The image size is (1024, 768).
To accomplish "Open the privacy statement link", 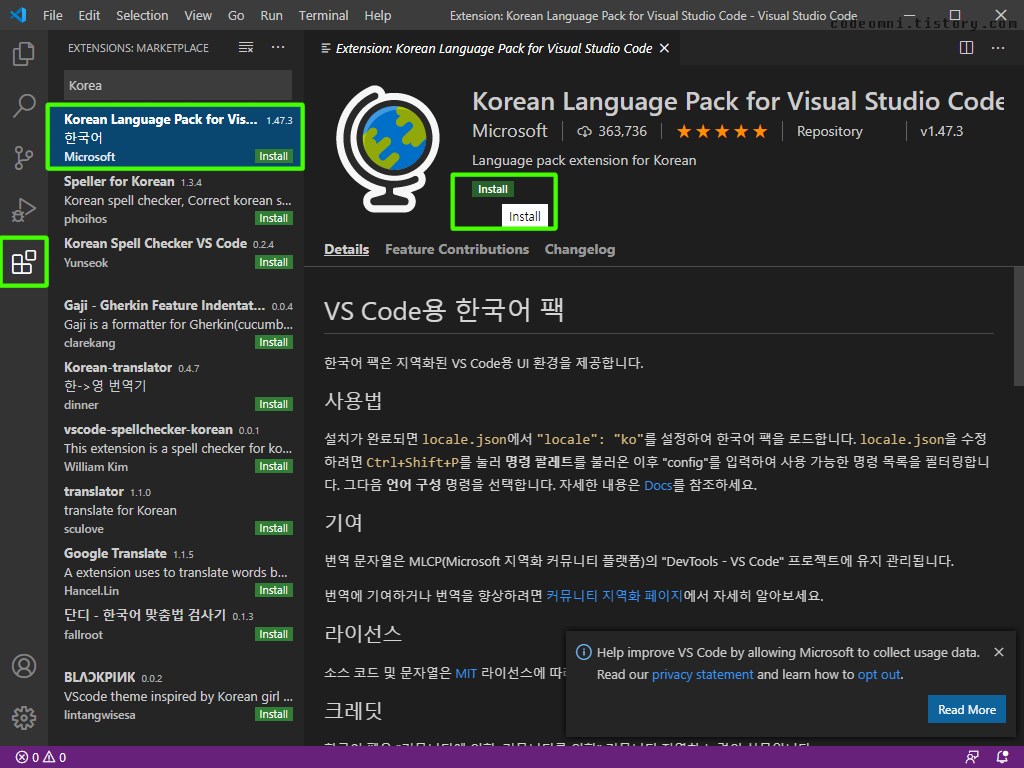I will [x=702, y=675].
